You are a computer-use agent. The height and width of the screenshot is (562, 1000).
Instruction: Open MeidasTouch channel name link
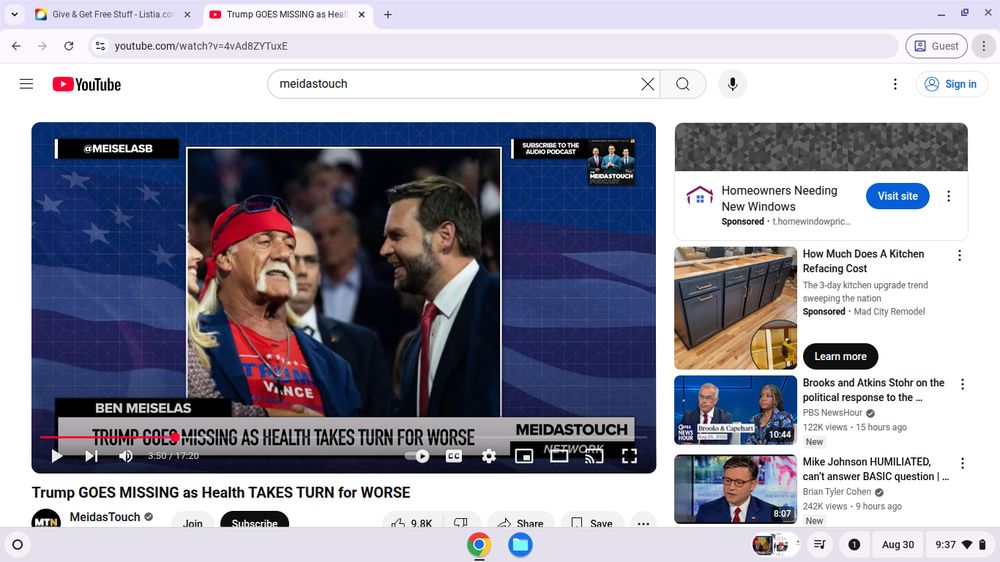click(105, 517)
